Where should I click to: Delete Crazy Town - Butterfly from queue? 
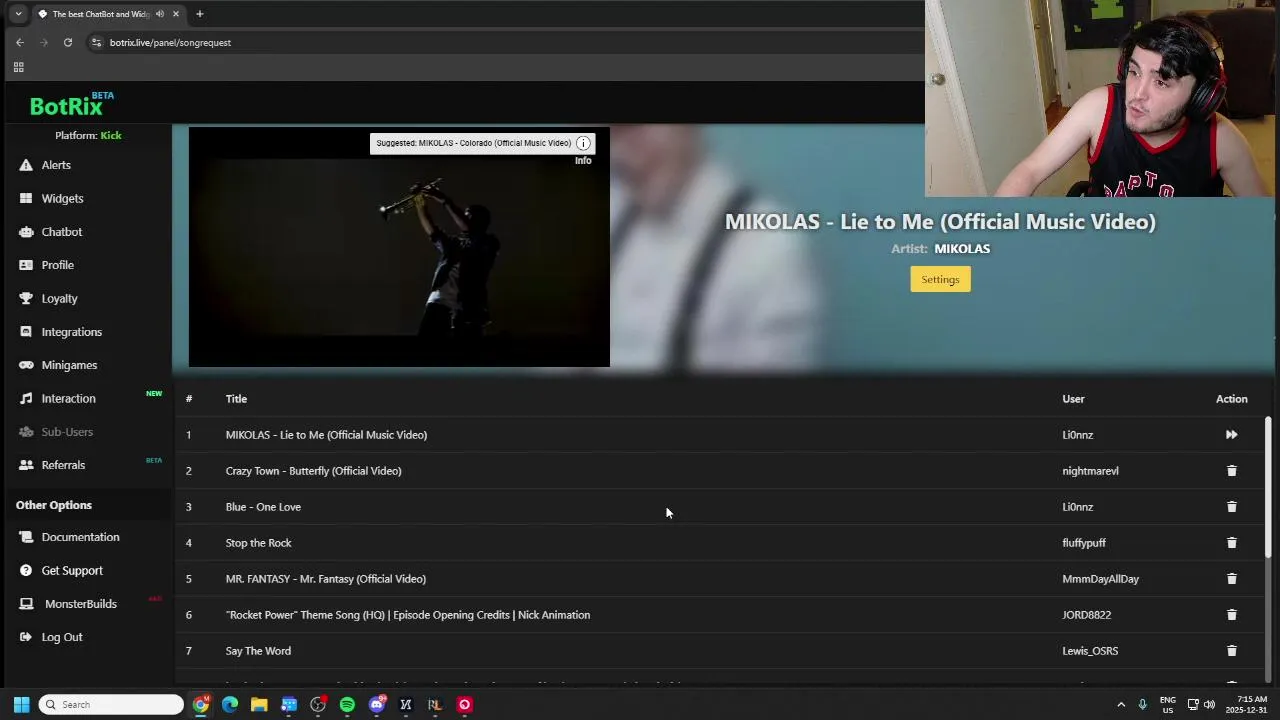(1231, 471)
